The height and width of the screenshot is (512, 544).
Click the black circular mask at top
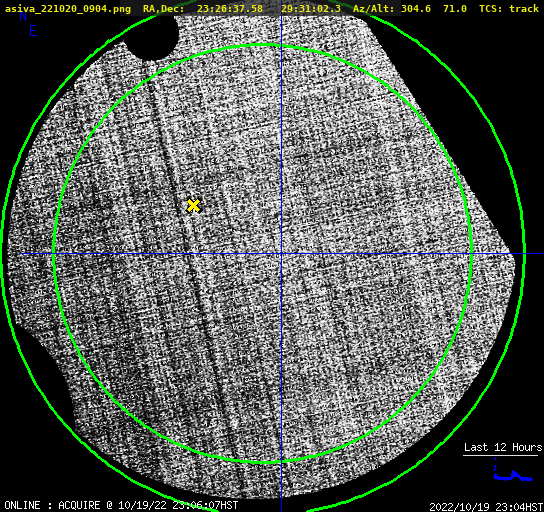(x=151, y=35)
